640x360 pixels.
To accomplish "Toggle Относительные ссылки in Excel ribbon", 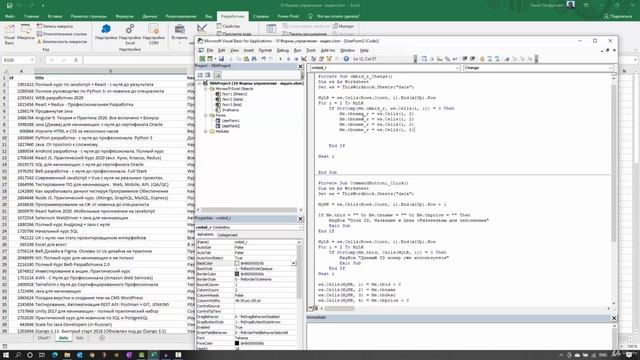I will [x=62, y=34].
